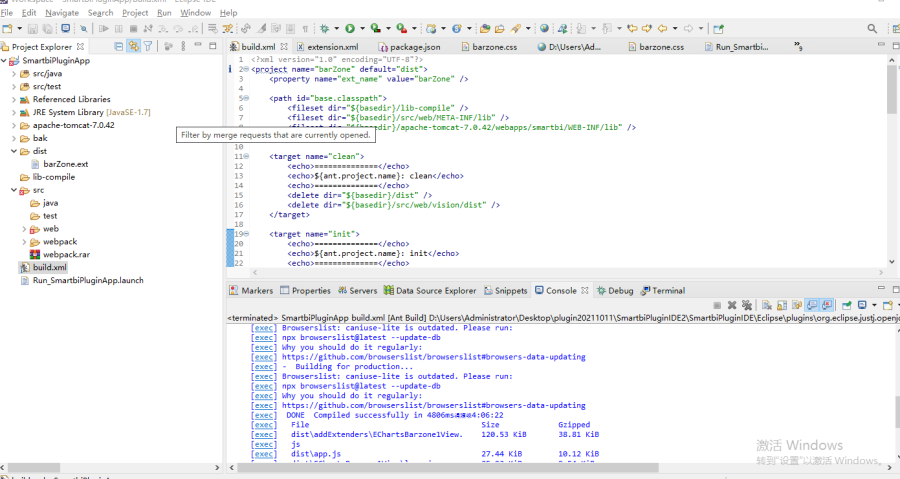Expand the Referenced Libraries node
The image size is (900, 479).
[x=14, y=99]
